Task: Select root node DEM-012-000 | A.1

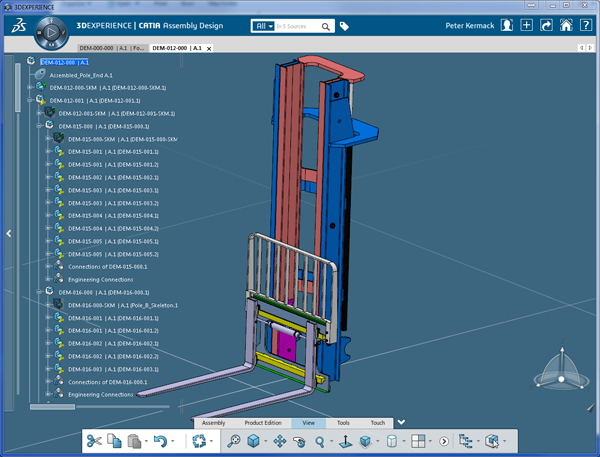Action: click(x=64, y=62)
